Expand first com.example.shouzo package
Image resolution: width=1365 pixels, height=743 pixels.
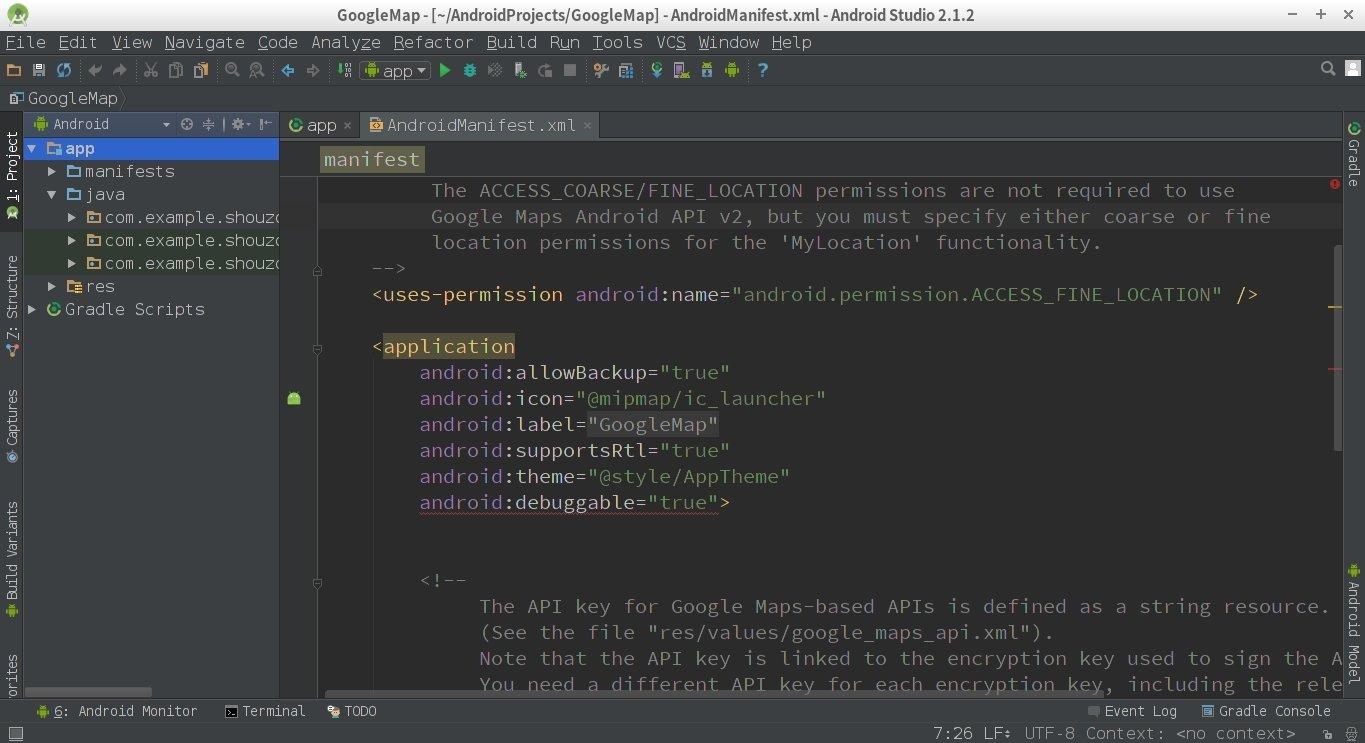[x=72, y=217]
